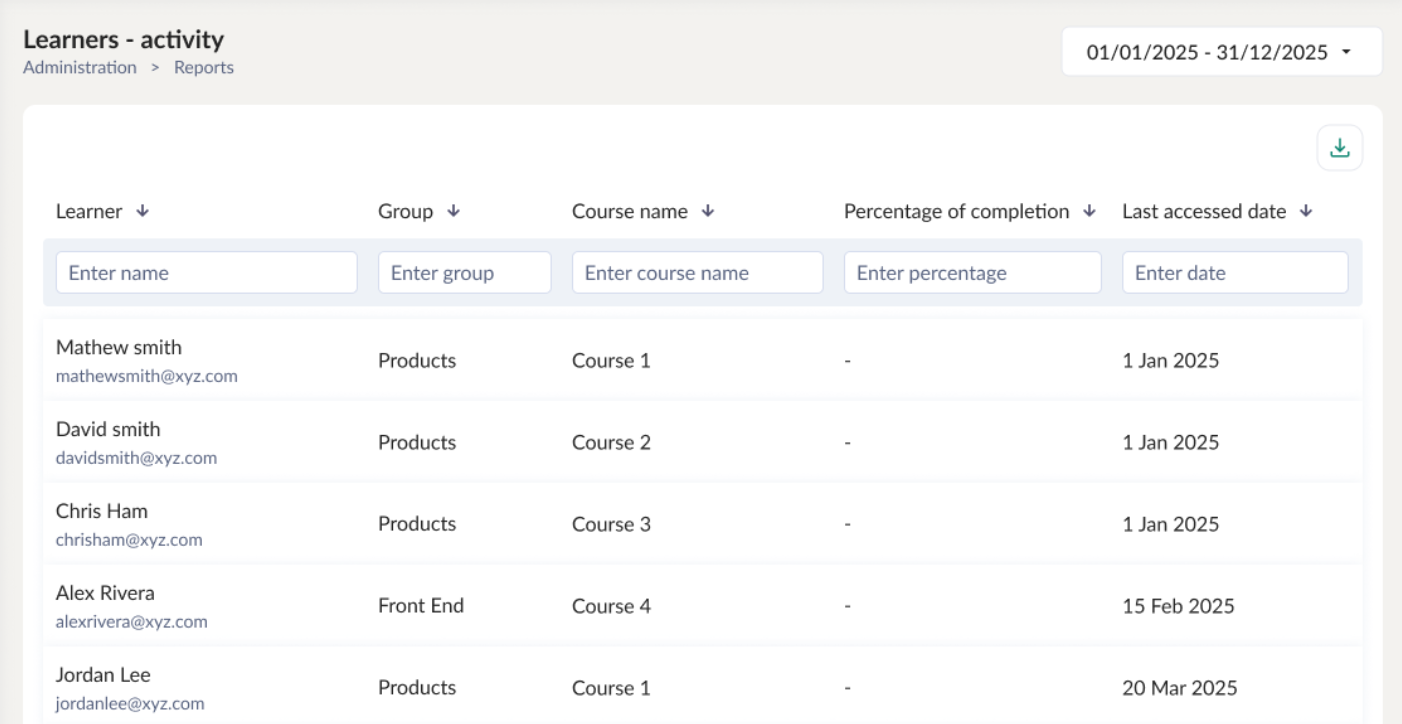The image size is (1402, 724).
Task: Click the Front End group cell
Action: coord(420,606)
